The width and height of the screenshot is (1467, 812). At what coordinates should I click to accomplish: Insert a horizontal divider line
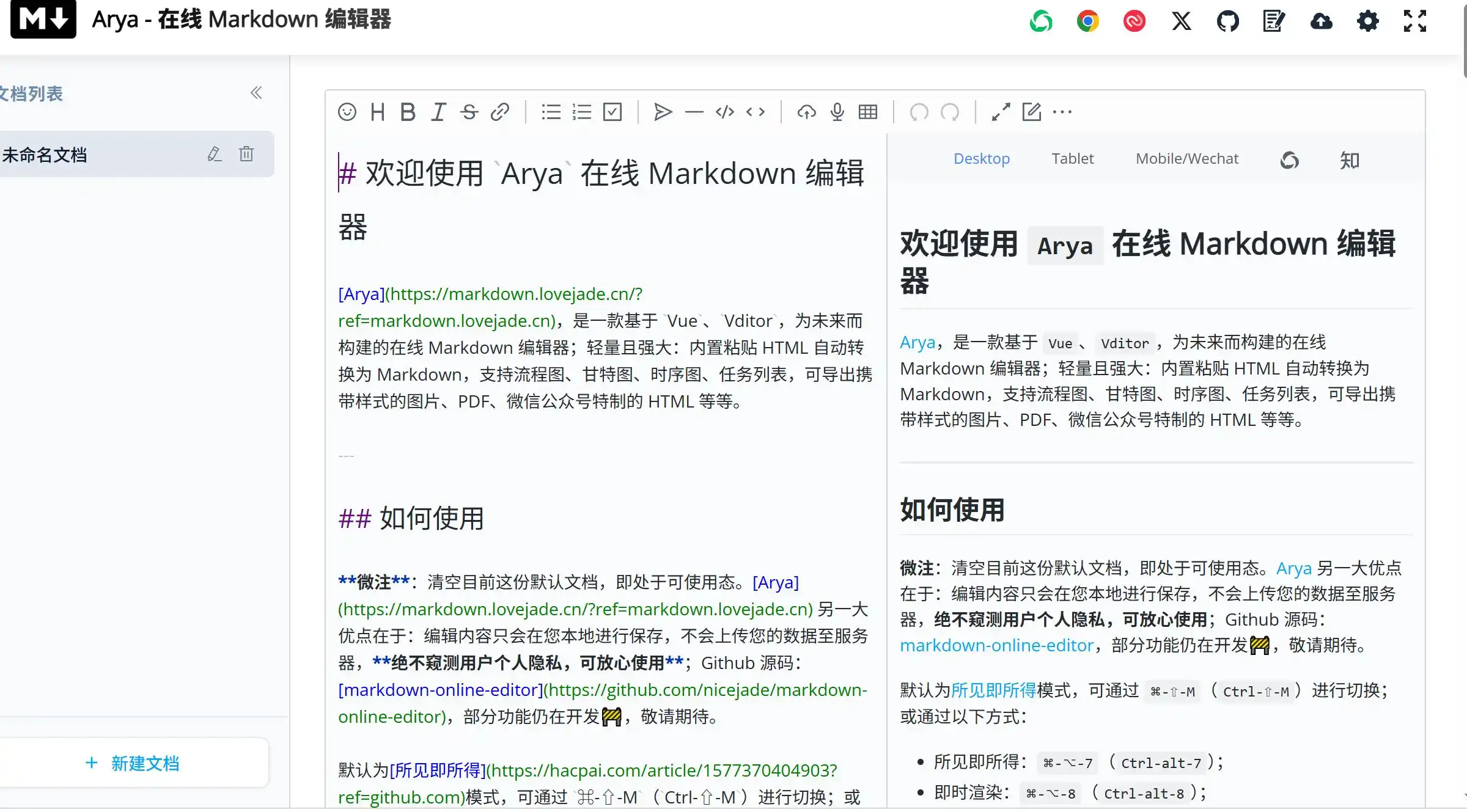[x=694, y=112]
